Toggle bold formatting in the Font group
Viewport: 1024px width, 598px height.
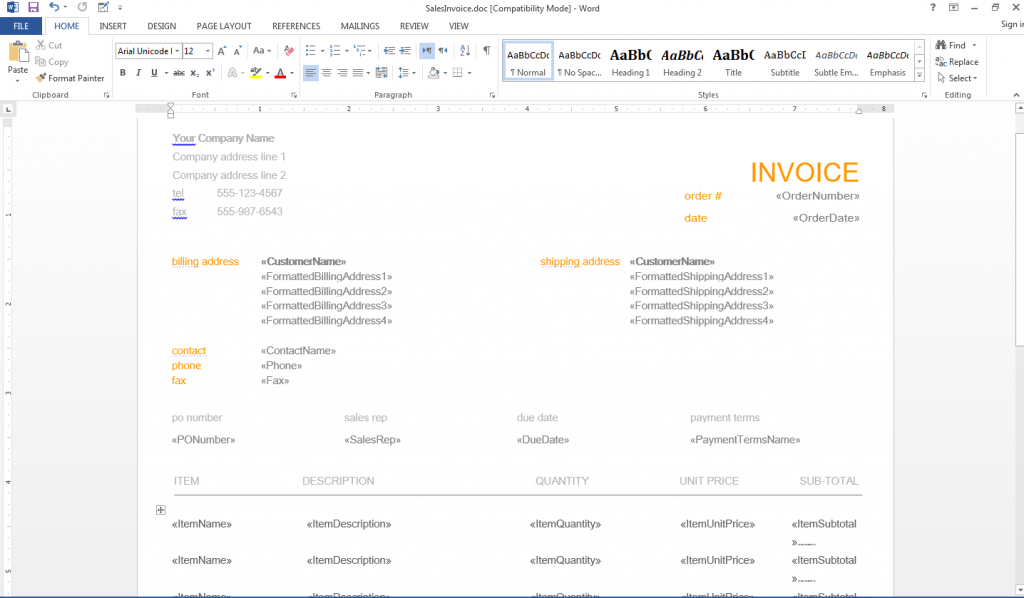click(123, 71)
